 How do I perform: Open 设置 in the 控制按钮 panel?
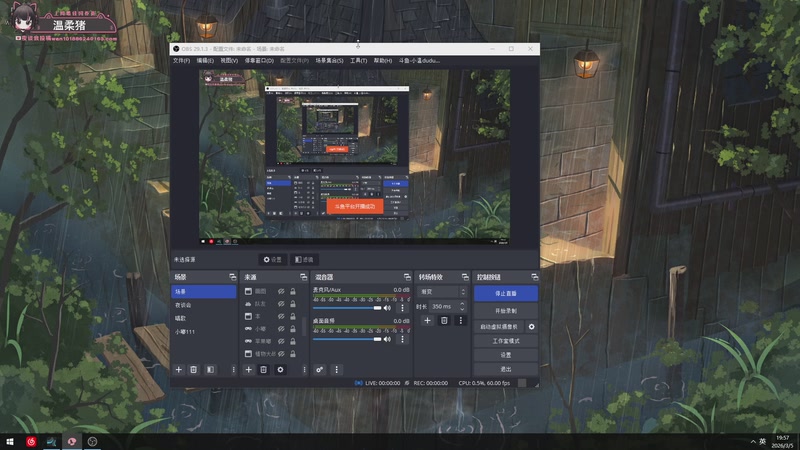pos(506,355)
